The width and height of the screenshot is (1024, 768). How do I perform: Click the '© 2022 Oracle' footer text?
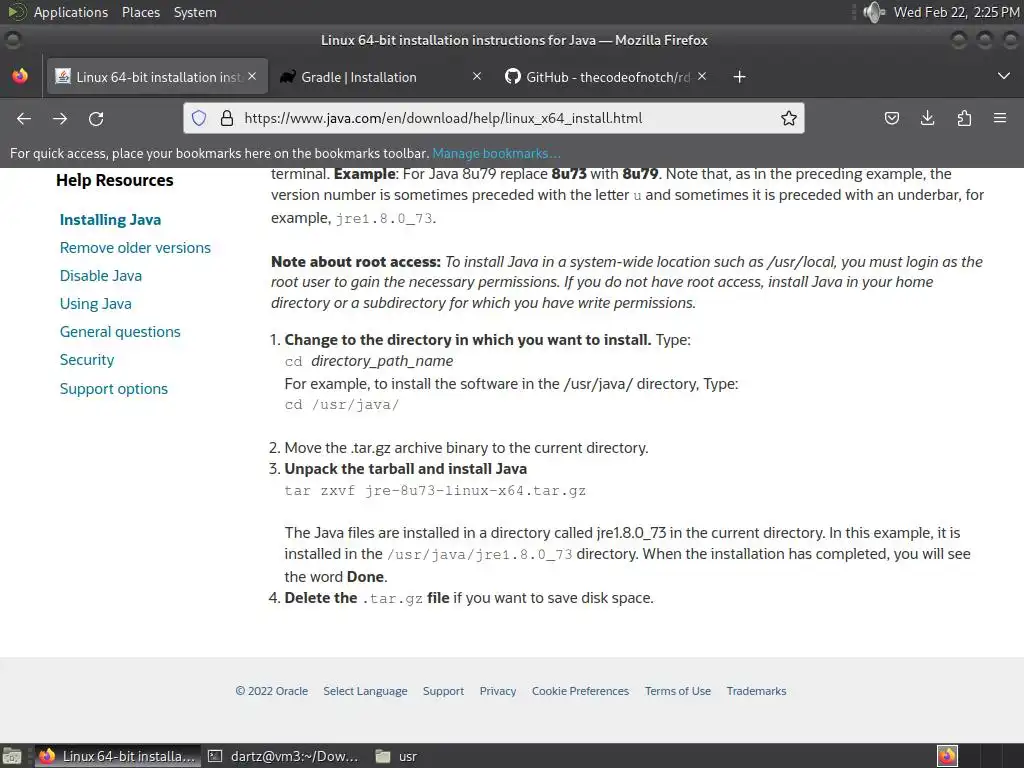click(272, 691)
